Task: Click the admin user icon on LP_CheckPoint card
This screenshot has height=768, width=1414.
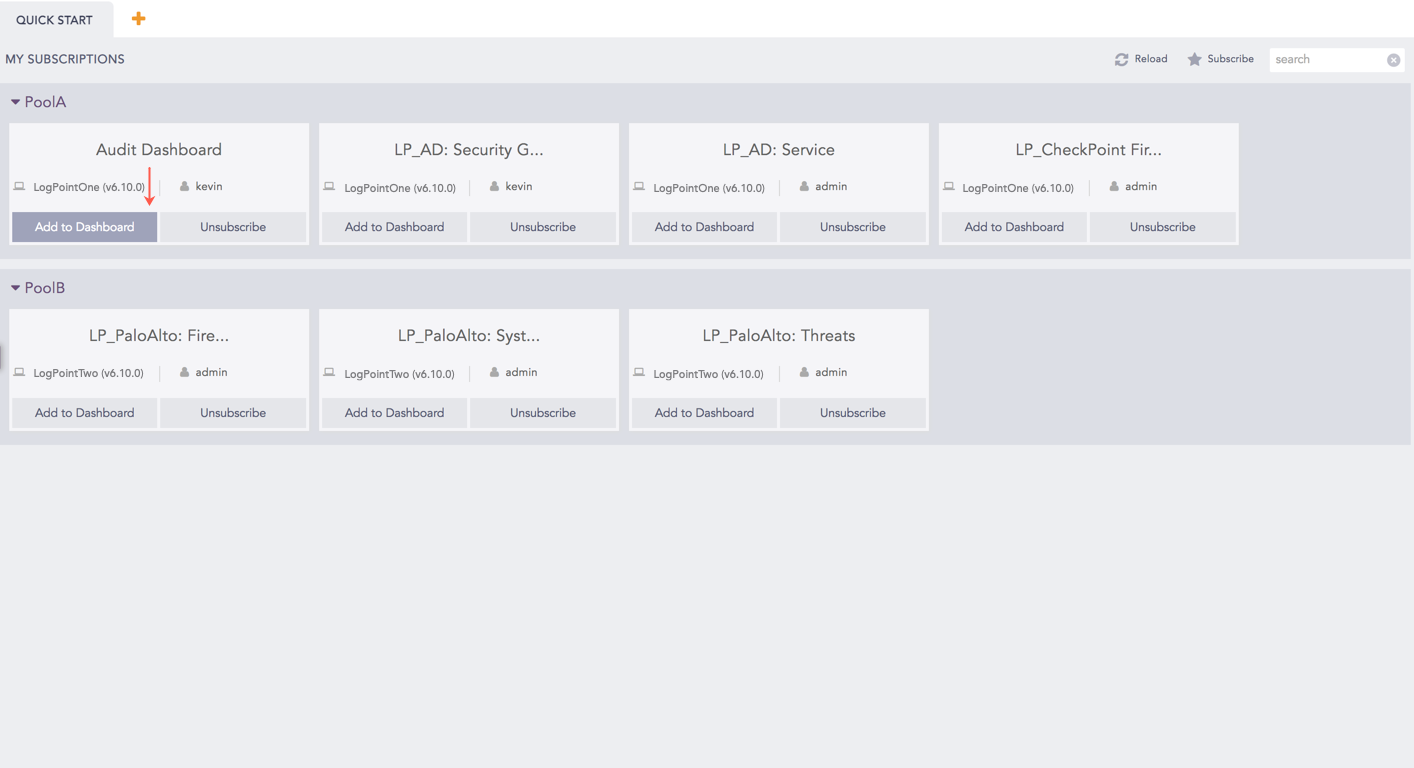Action: (1114, 186)
